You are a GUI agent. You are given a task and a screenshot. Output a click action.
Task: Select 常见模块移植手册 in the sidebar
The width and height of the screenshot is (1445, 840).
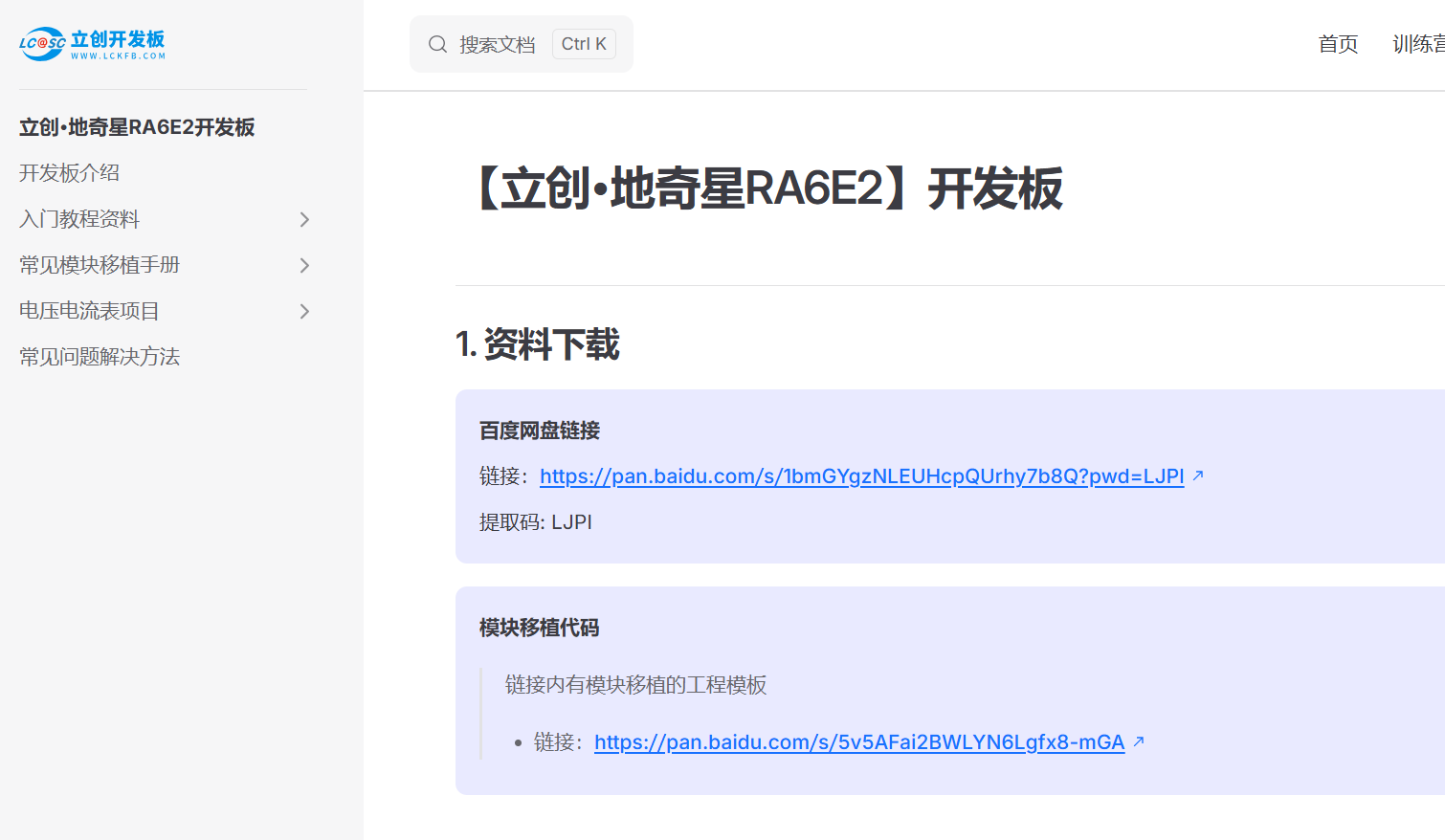tap(100, 265)
